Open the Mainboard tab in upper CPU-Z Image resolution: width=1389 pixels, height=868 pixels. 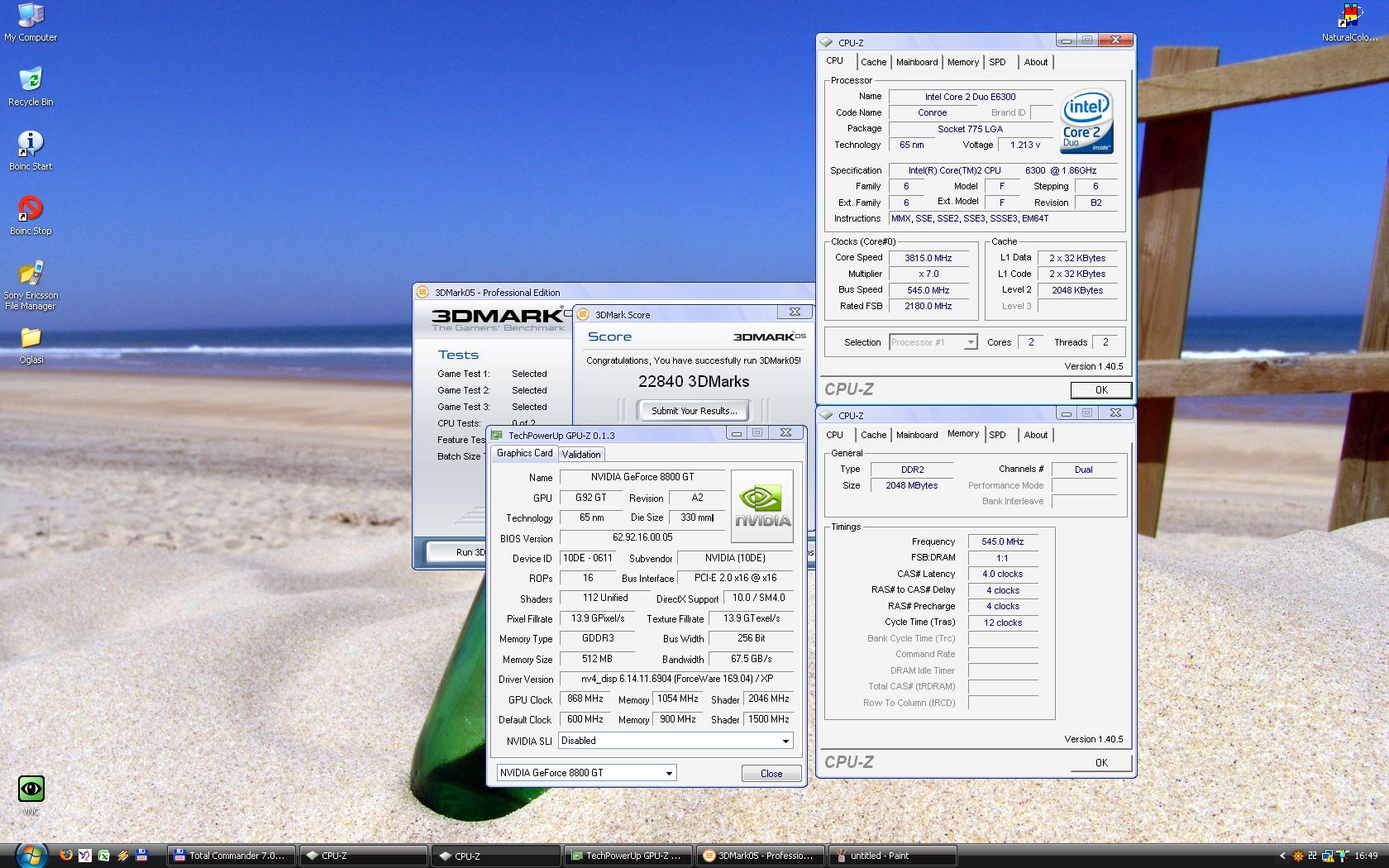pos(917,62)
